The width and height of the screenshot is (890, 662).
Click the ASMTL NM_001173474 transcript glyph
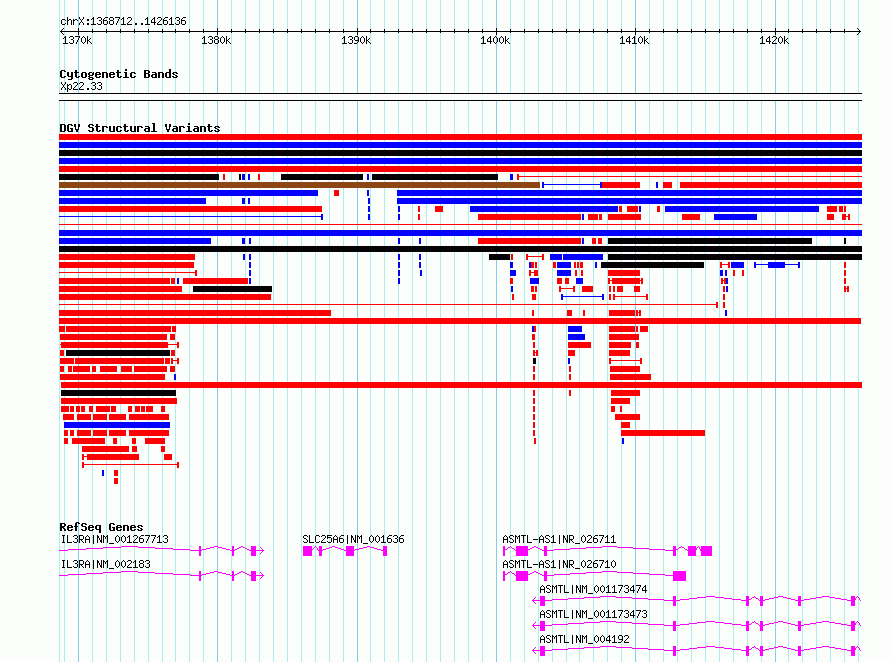(x=697, y=601)
